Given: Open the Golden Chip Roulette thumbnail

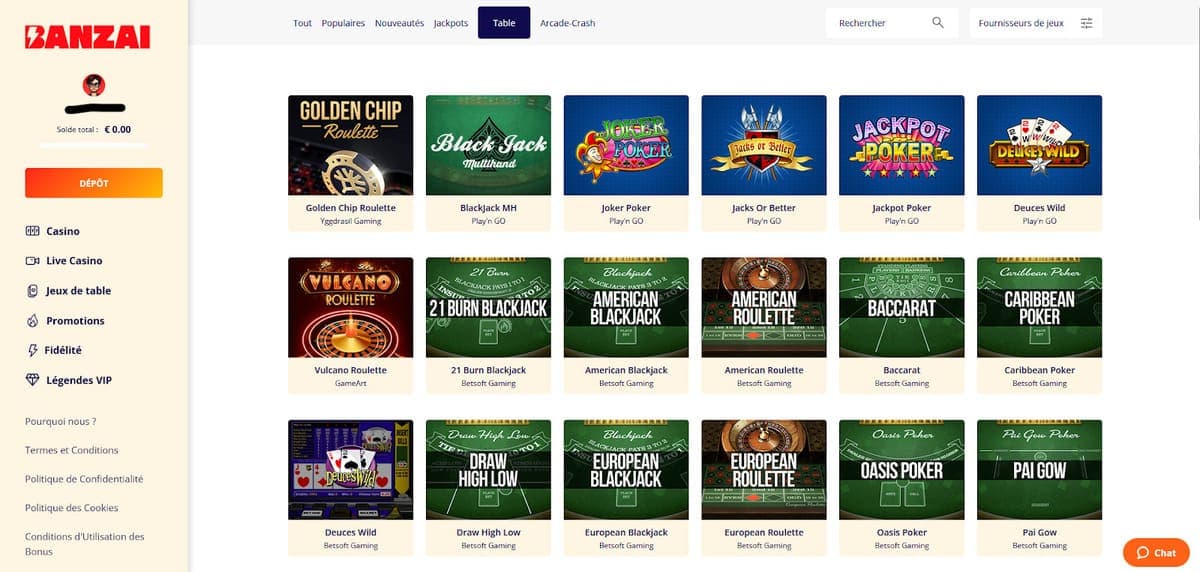Looking at the screenshot, I should [x=350, y=145].
